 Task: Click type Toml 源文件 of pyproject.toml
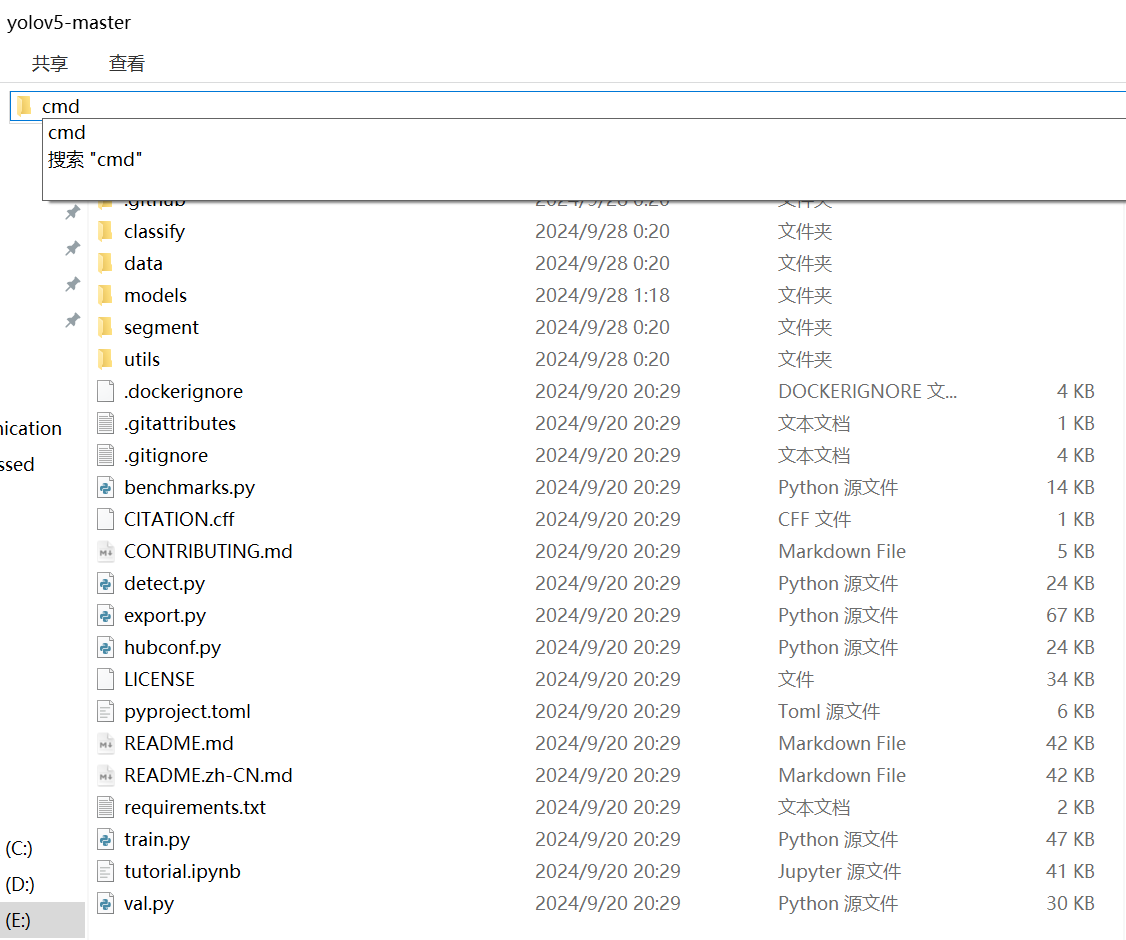pos(829,711)
